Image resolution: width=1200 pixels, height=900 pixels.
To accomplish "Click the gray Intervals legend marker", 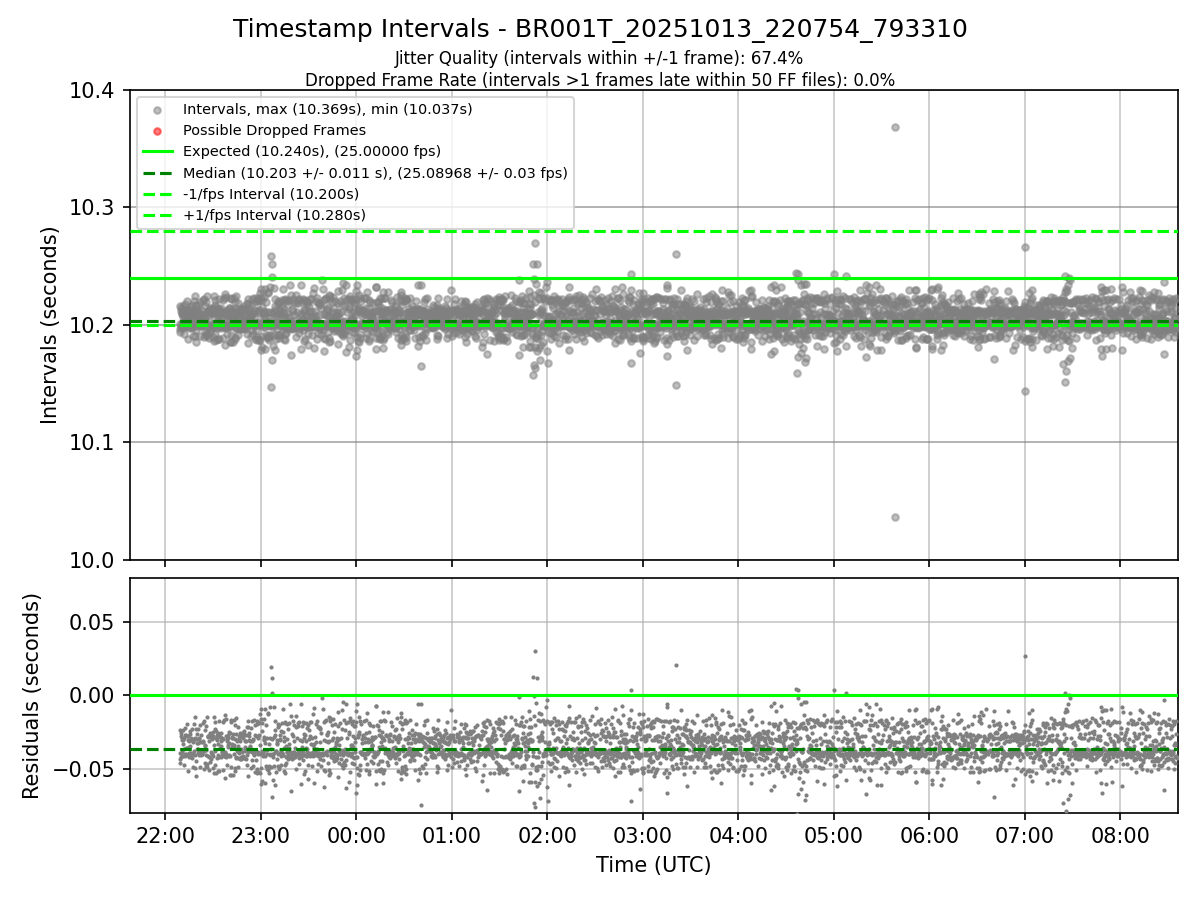I will [157, 109].
